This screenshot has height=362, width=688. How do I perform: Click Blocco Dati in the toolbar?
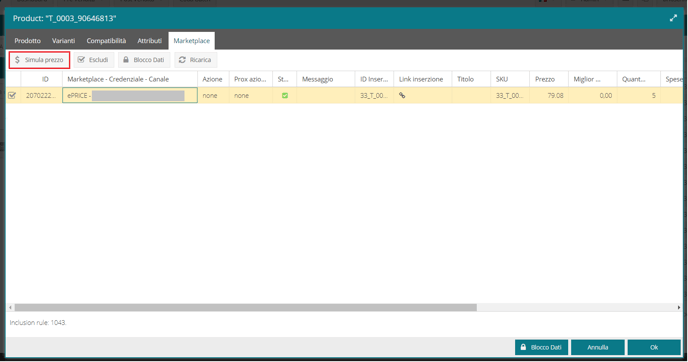[x=144, y=60]
